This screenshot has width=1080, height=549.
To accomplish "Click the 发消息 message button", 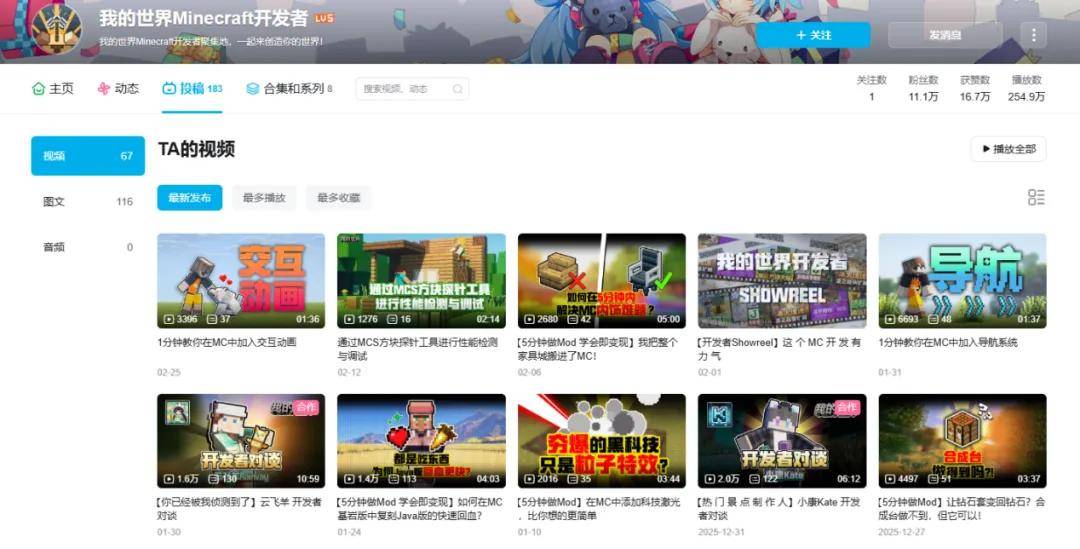I will coord(945,35).
